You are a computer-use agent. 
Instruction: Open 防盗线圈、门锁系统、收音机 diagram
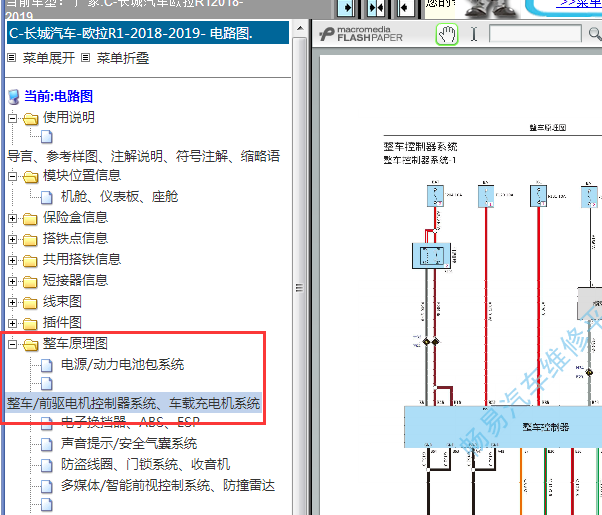145,464
